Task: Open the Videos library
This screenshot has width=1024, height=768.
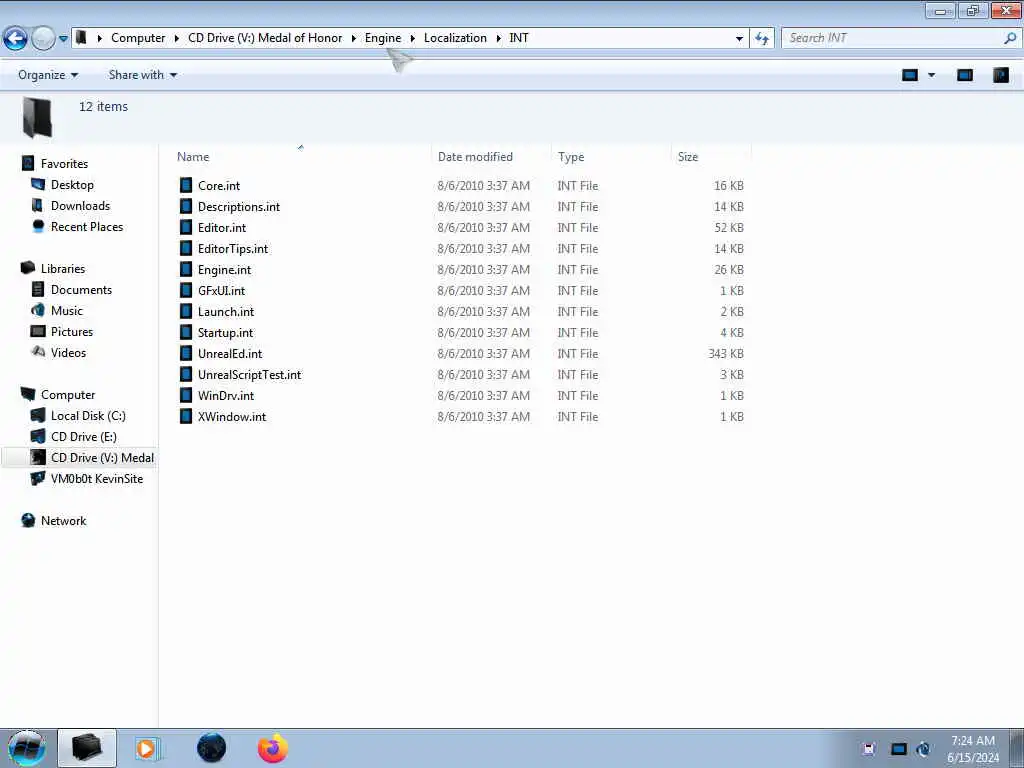Action: point(68,352)
